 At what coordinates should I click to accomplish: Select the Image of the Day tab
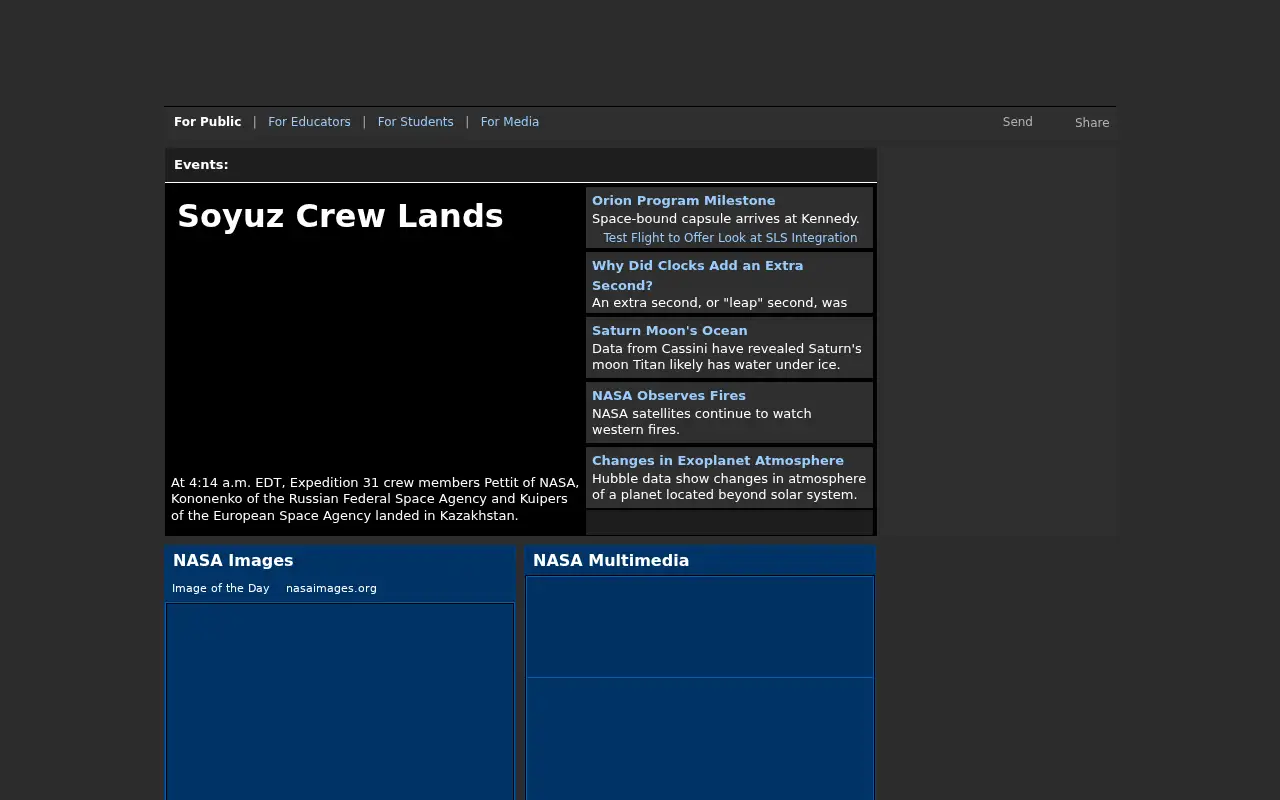[220, 588]
